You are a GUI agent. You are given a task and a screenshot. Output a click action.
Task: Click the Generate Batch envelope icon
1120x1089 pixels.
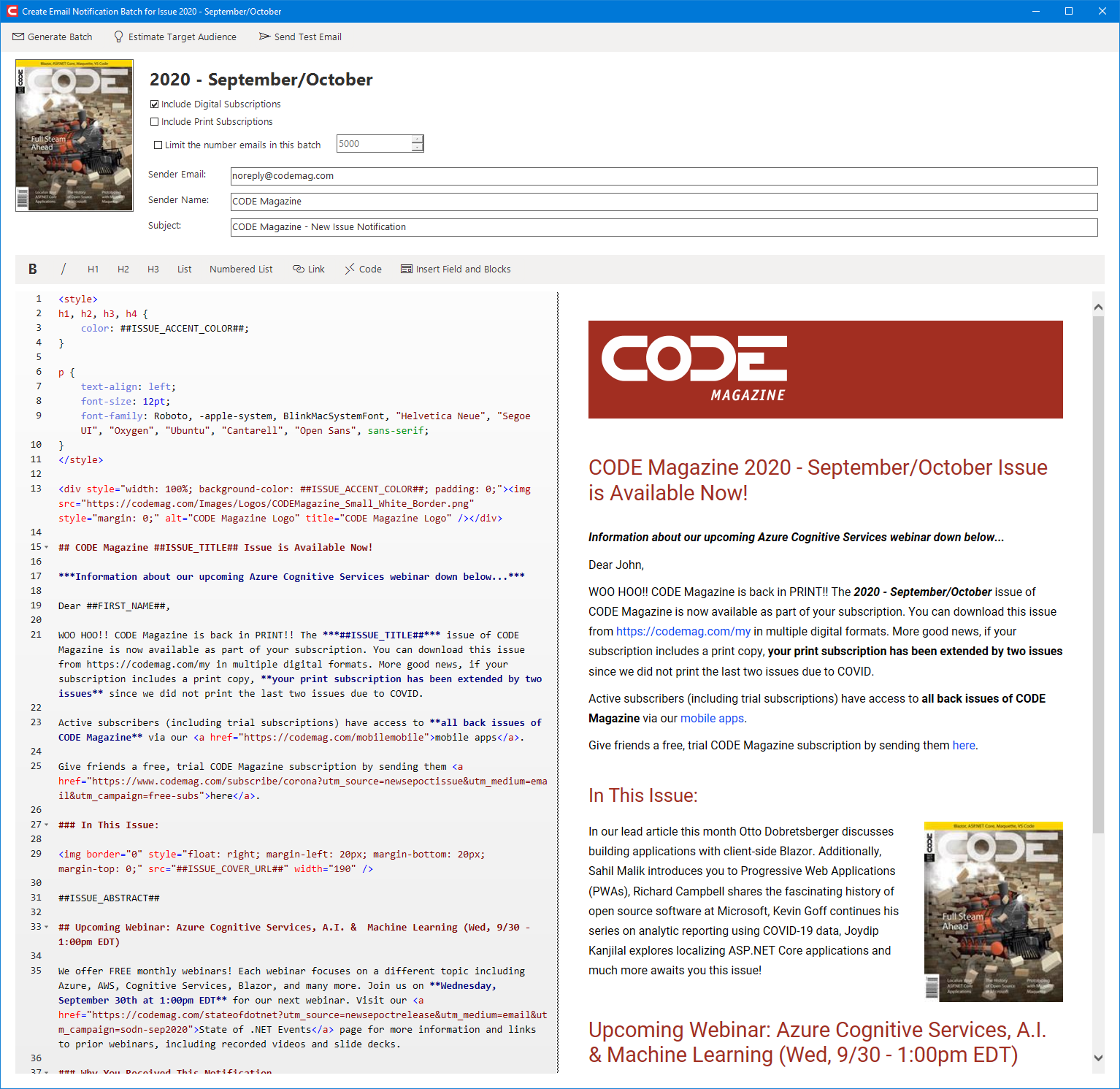click(18, 37)
